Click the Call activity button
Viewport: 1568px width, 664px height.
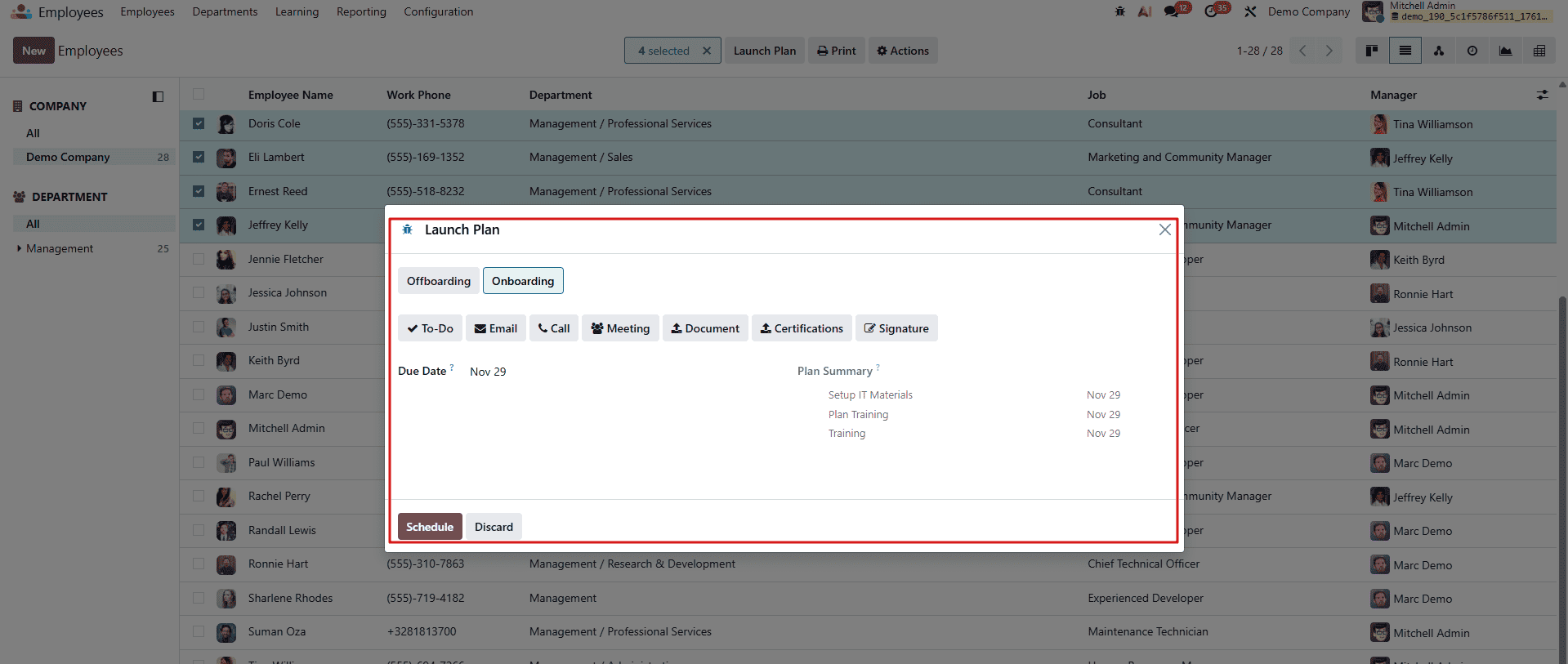click(554, 328)
